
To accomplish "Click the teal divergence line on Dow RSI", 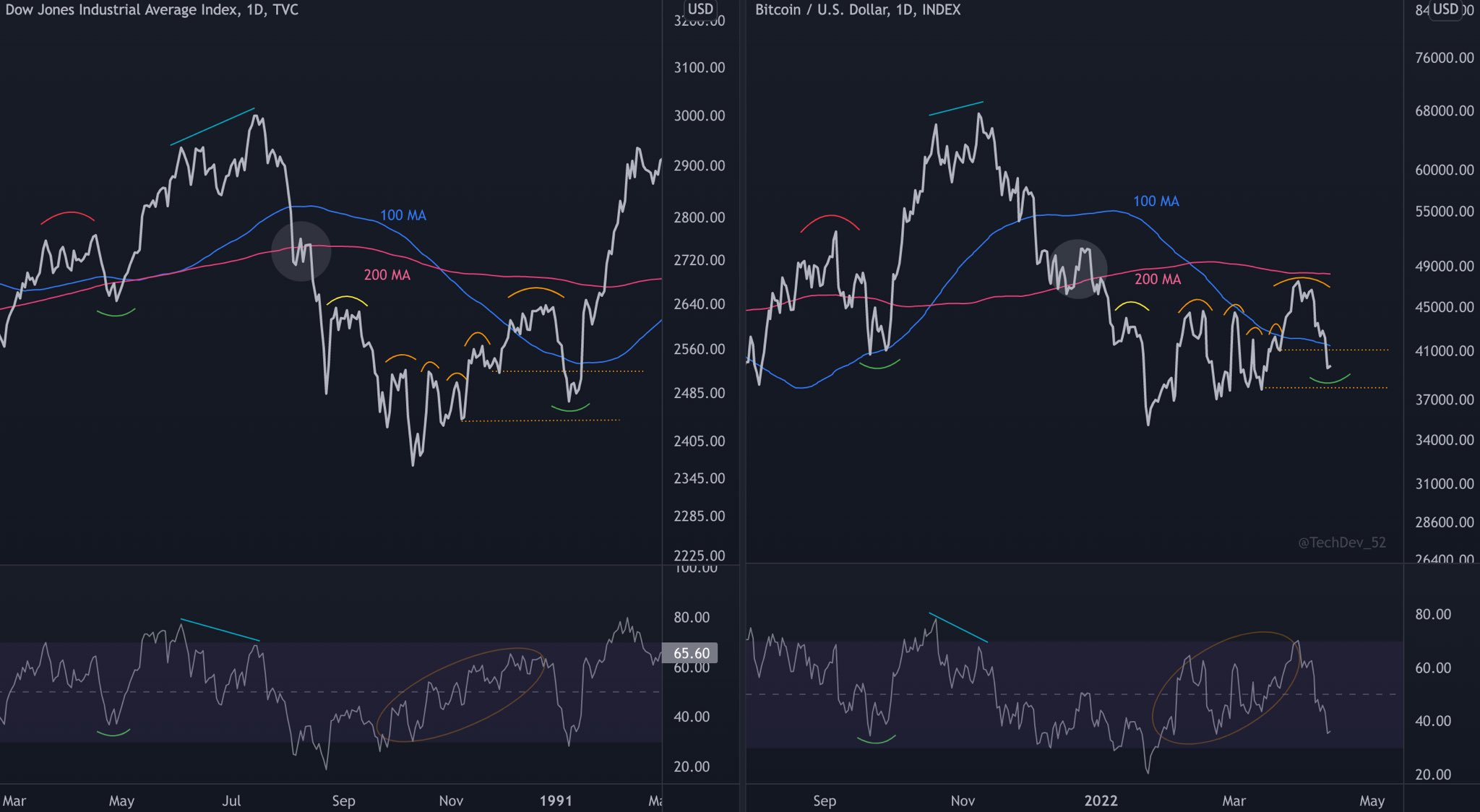I will (220, 630).
